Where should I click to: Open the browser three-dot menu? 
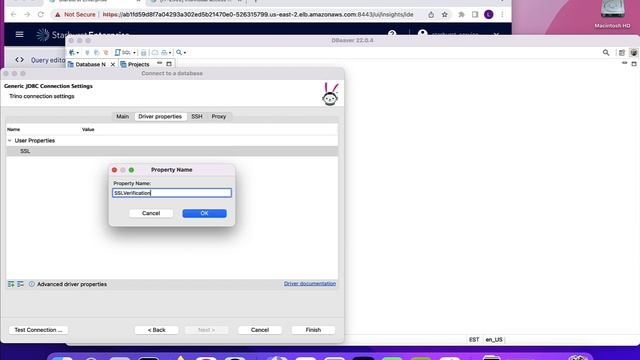click(x=502, y=14)
